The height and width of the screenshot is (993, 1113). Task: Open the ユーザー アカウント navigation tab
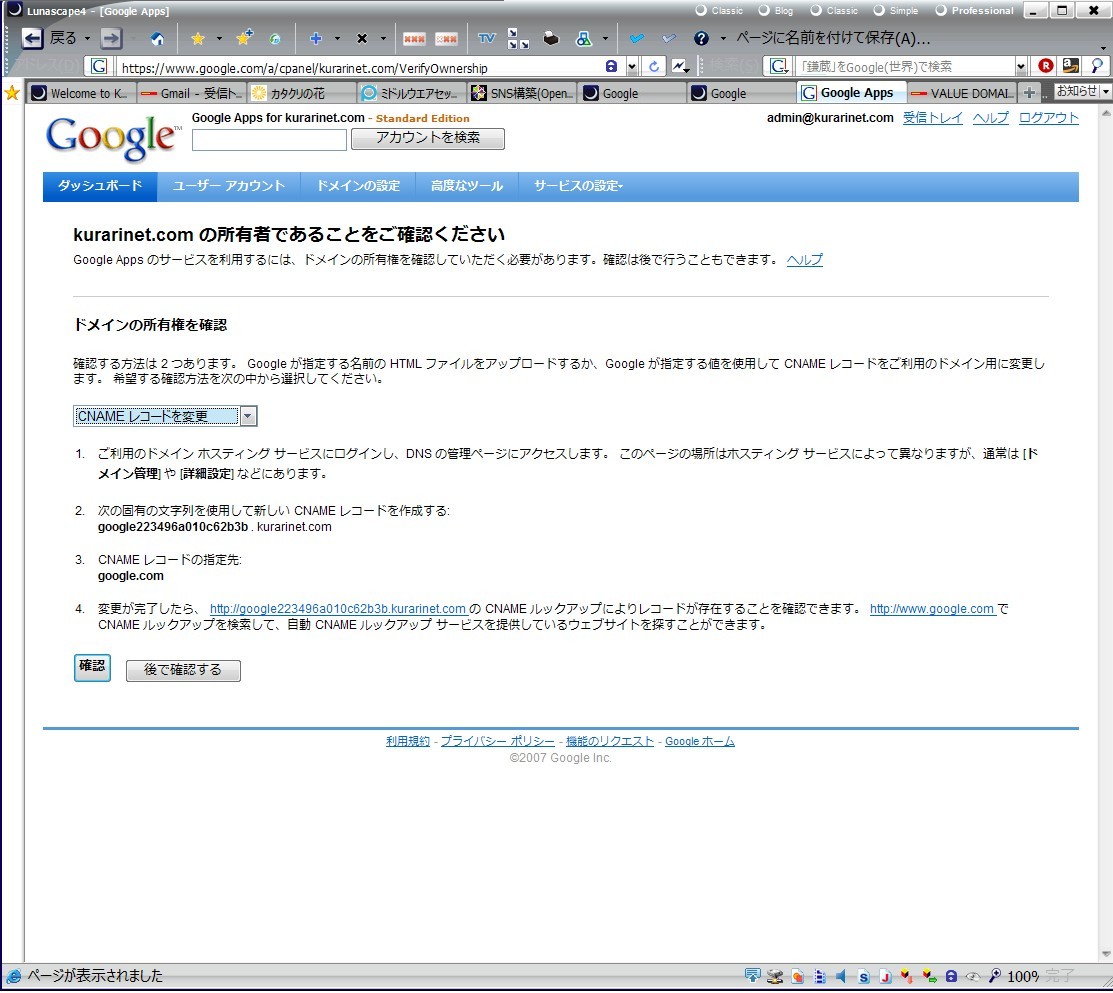point(229,186)
